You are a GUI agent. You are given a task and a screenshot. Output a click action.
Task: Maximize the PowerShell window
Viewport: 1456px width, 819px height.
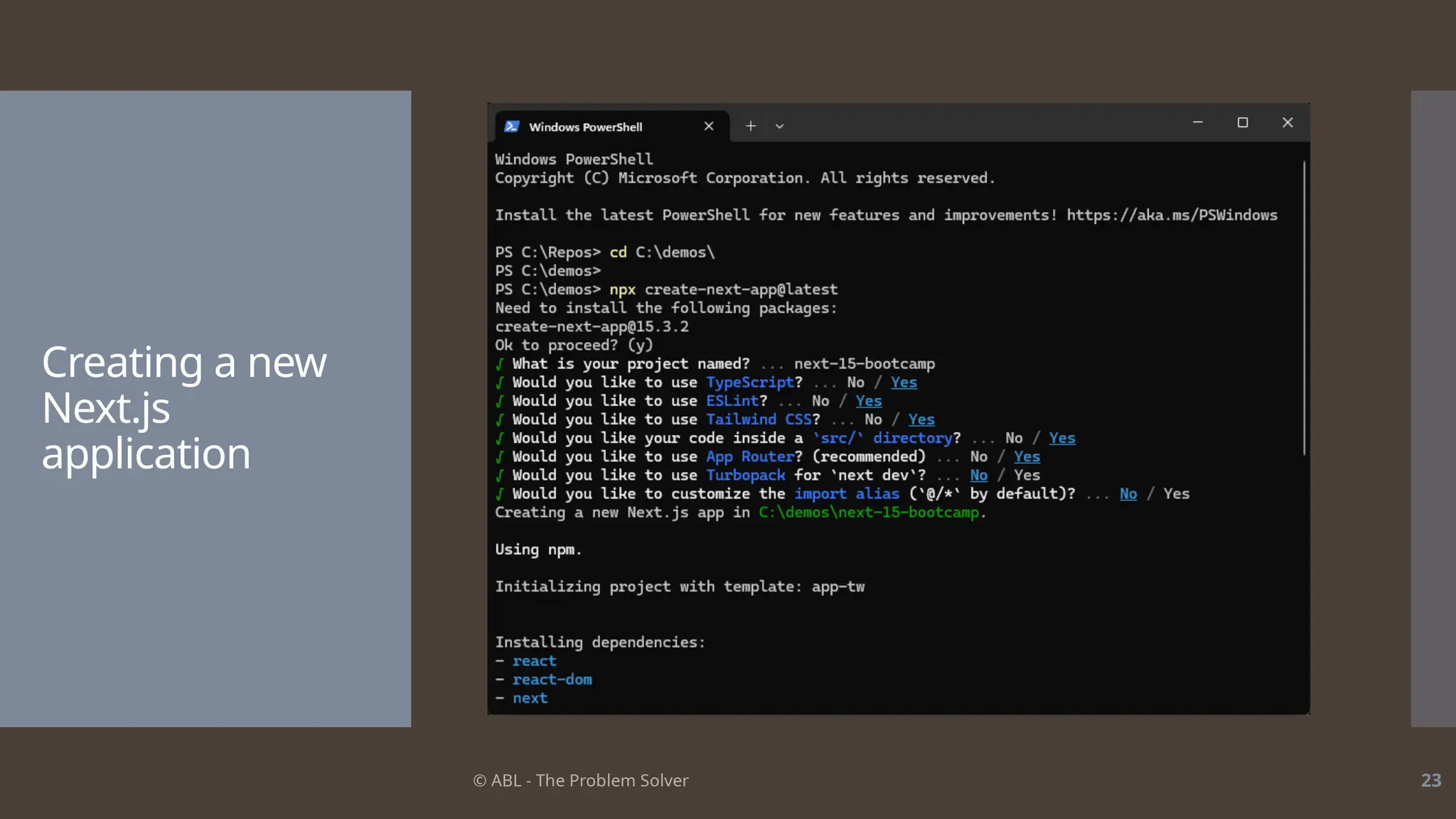pos(1243,122)
